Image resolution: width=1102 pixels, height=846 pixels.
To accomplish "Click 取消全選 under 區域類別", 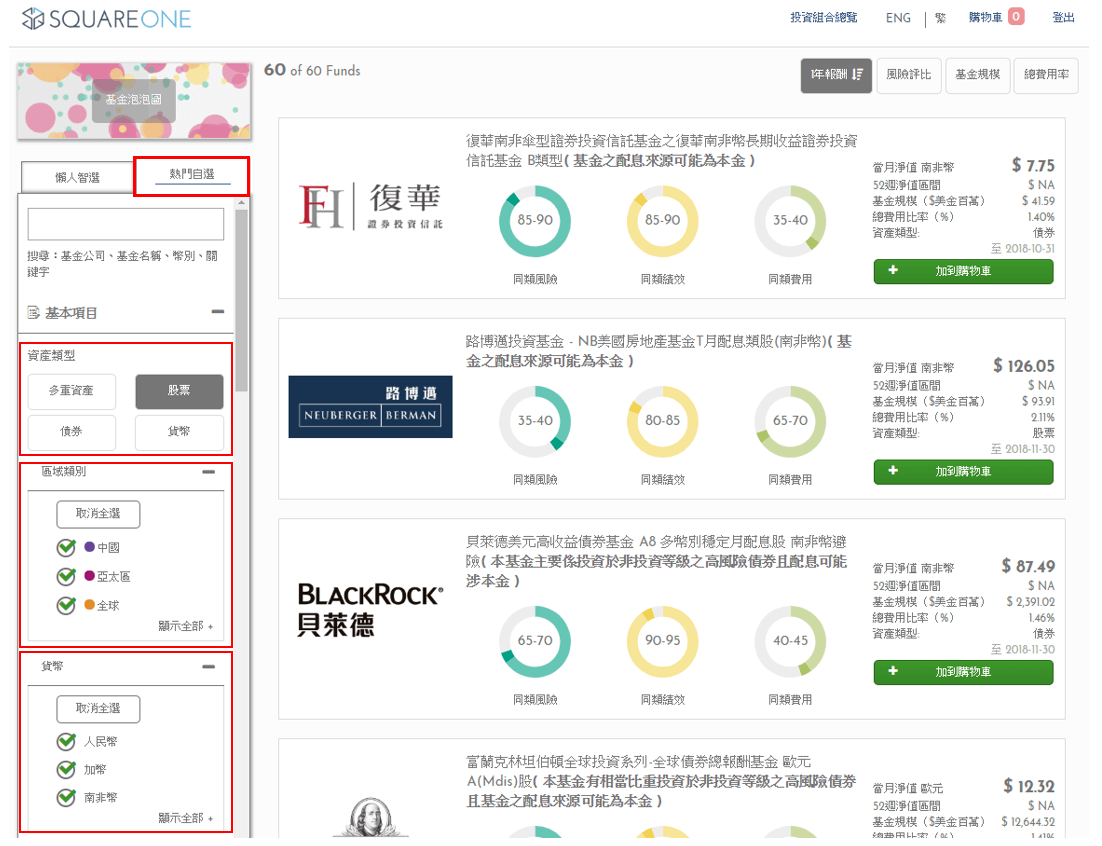I will (98, 514).
